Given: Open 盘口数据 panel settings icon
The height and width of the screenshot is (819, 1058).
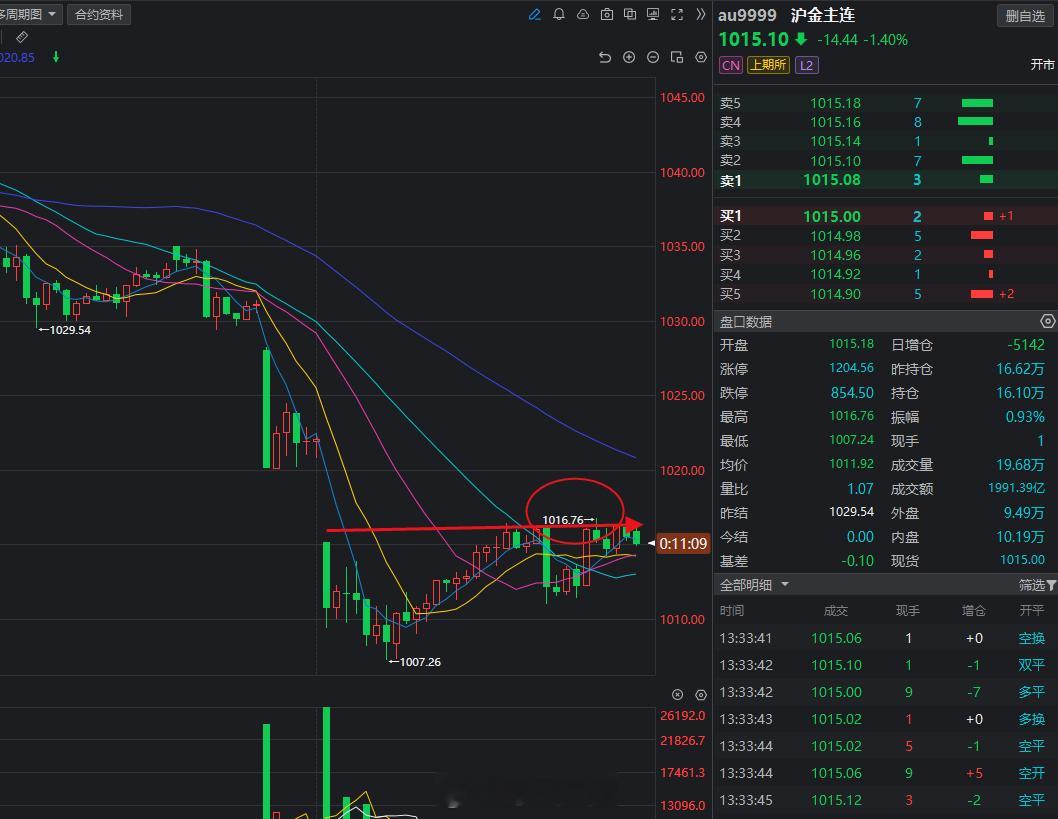Looking at the screenshot, I should pyautogui.click(x=1048, y=320).
